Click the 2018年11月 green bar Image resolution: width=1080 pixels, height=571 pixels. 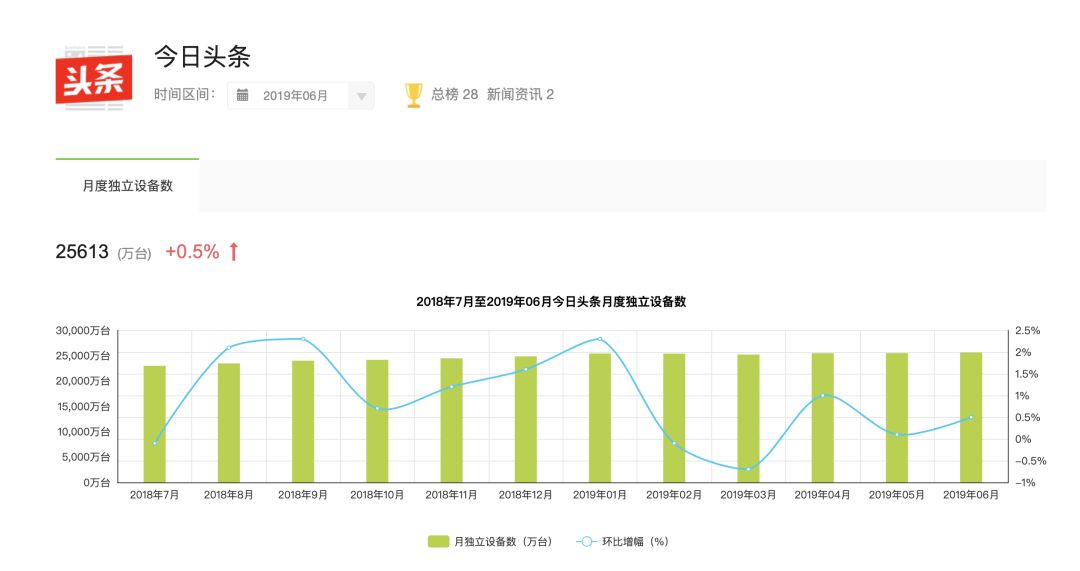tap(451, 420)
